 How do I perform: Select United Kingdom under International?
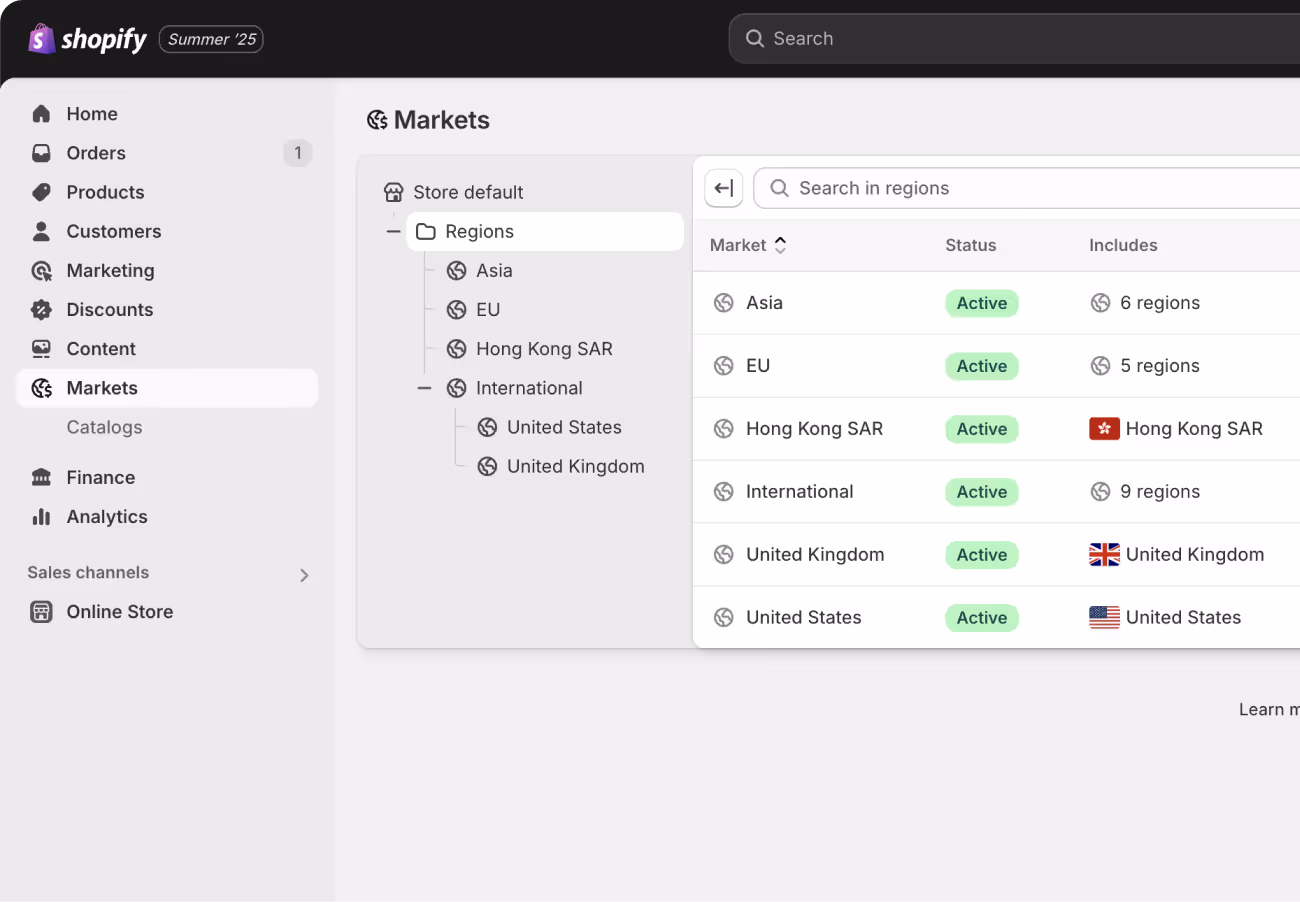[x=575, y=466]
